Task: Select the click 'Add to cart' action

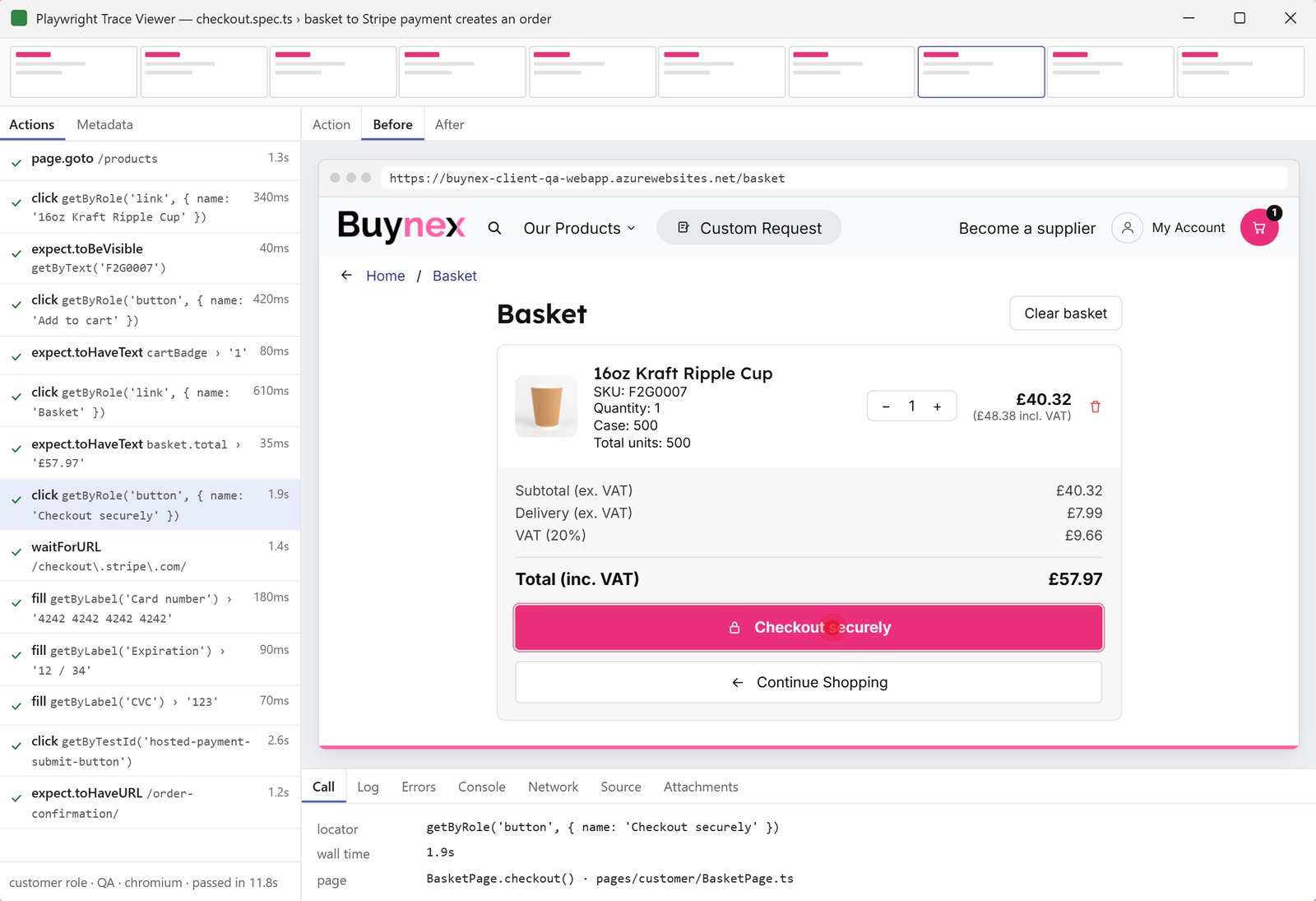Action: 150,310
